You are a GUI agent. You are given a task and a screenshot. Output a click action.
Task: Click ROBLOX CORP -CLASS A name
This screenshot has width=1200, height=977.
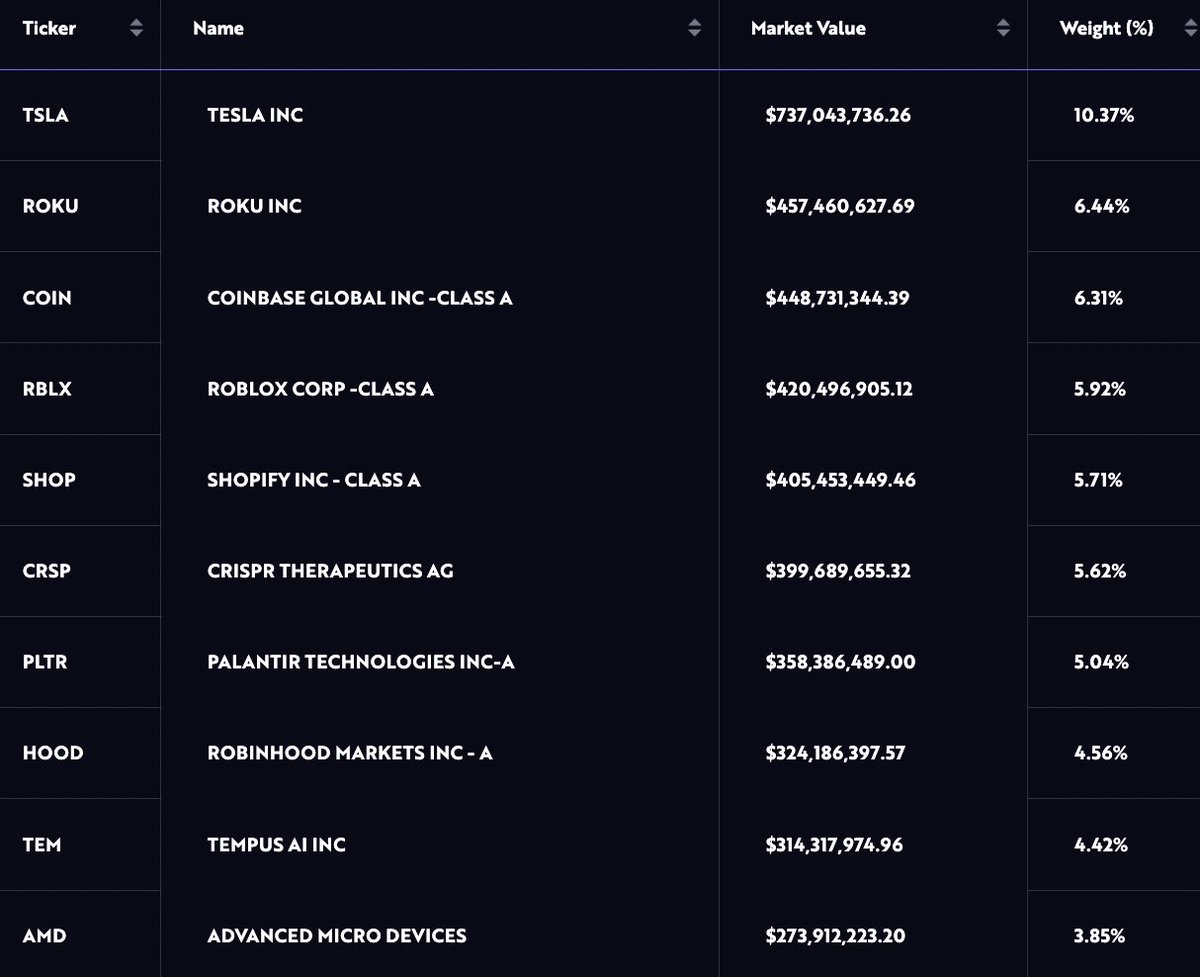pyautogui.click(x=320, y=389)
